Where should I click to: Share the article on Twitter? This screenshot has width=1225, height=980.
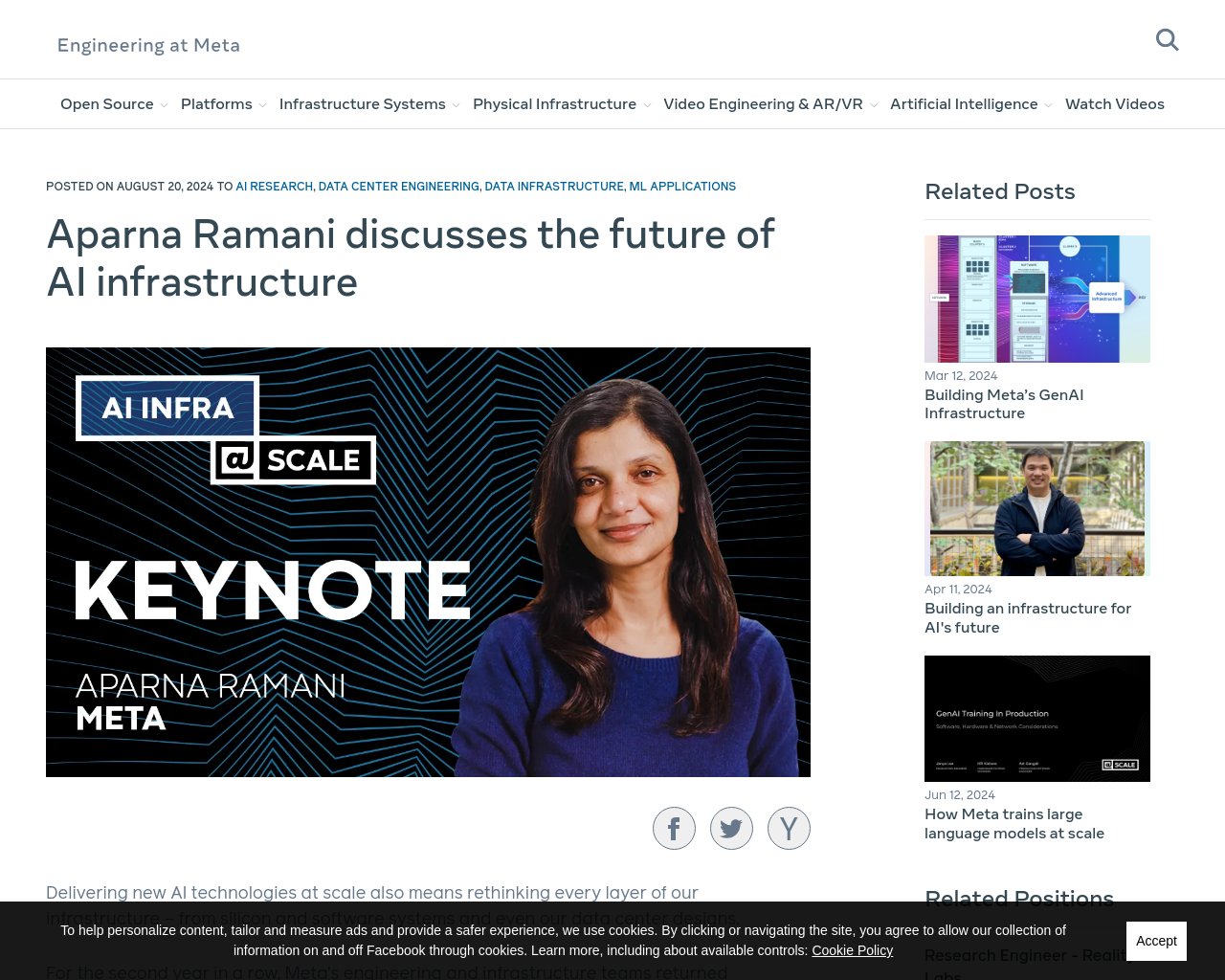[x=731, y=828]
